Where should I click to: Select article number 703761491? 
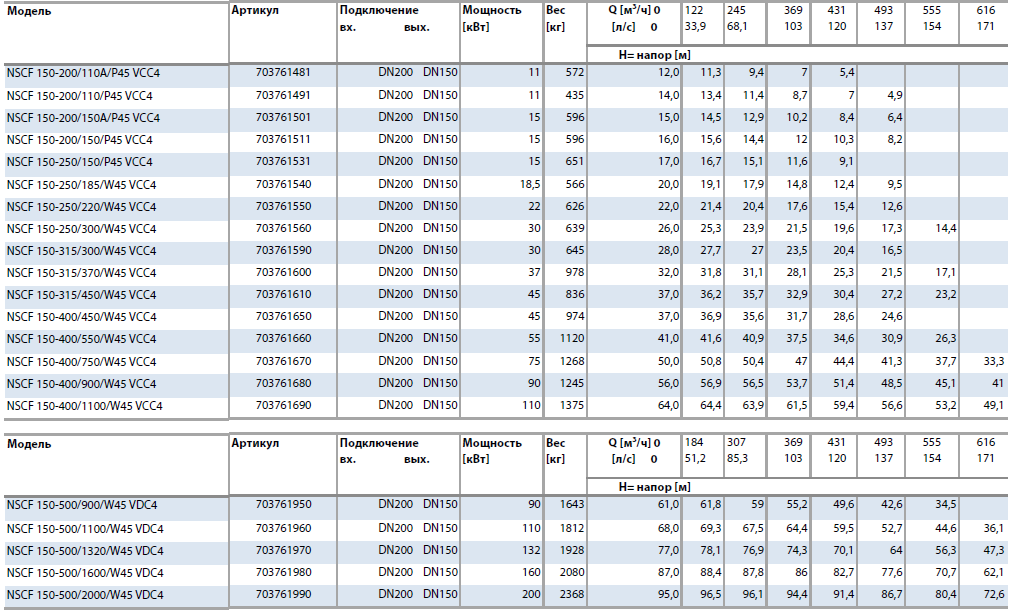coord(283,95)
